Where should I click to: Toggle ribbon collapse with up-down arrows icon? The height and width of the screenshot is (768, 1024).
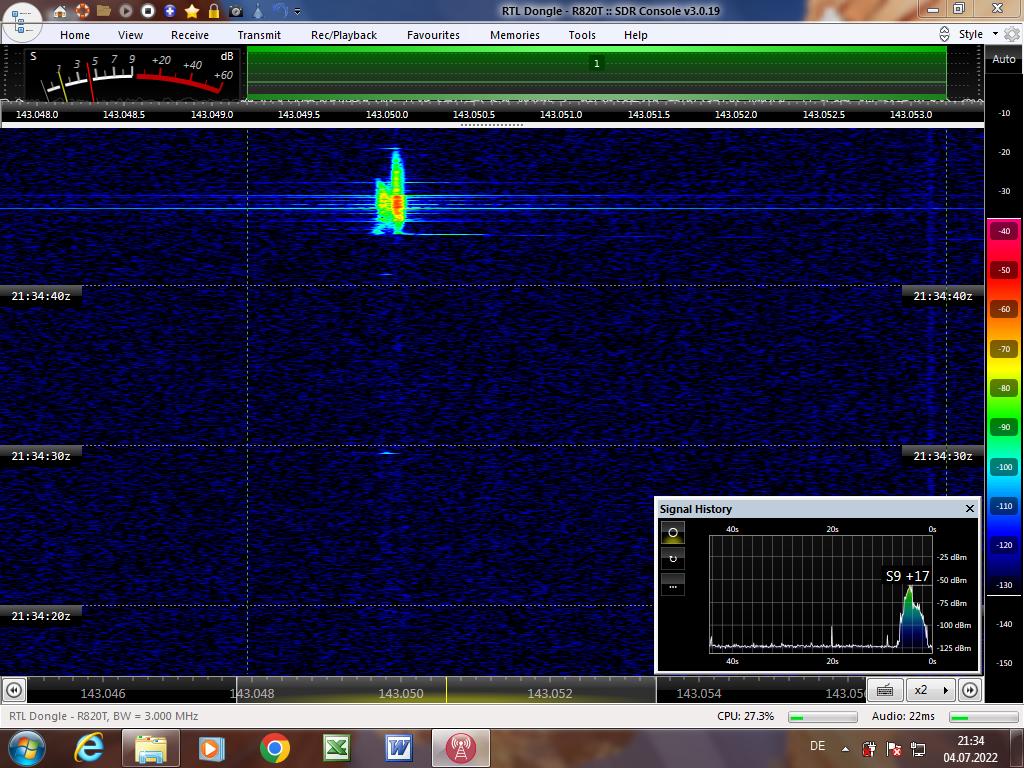944,34
